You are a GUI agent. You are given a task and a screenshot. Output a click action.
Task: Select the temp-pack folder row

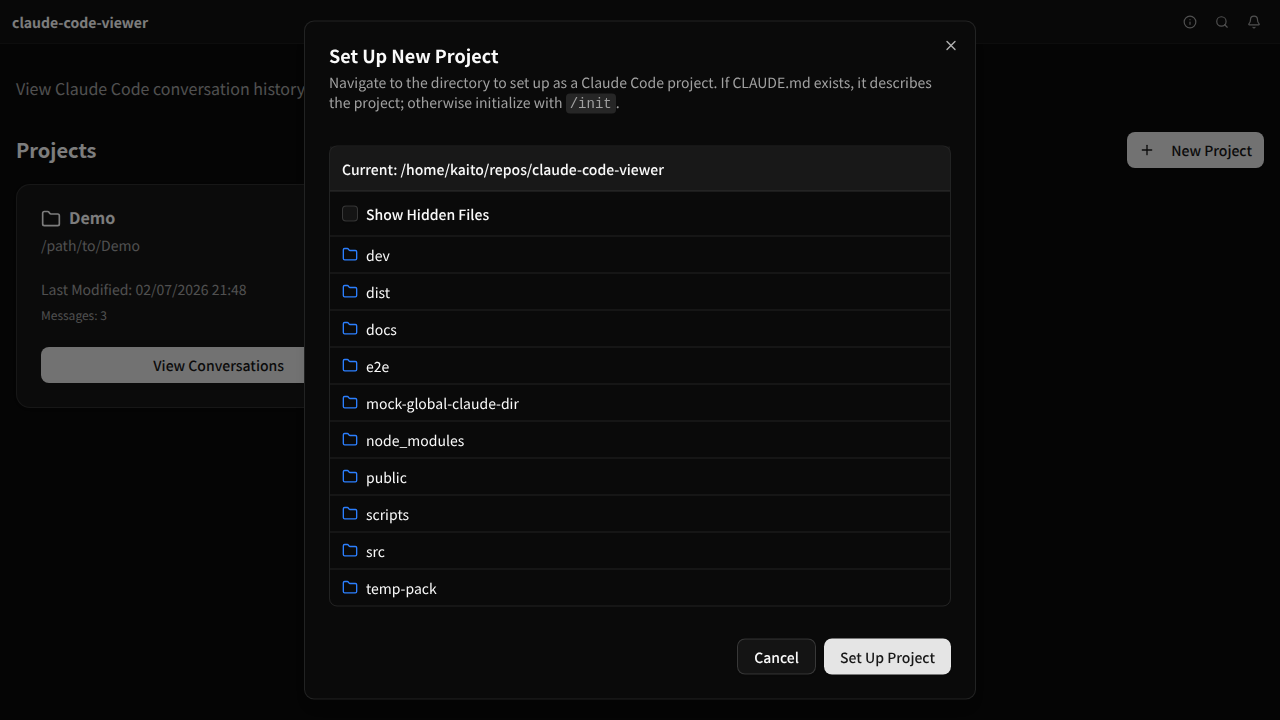(401, 588)
